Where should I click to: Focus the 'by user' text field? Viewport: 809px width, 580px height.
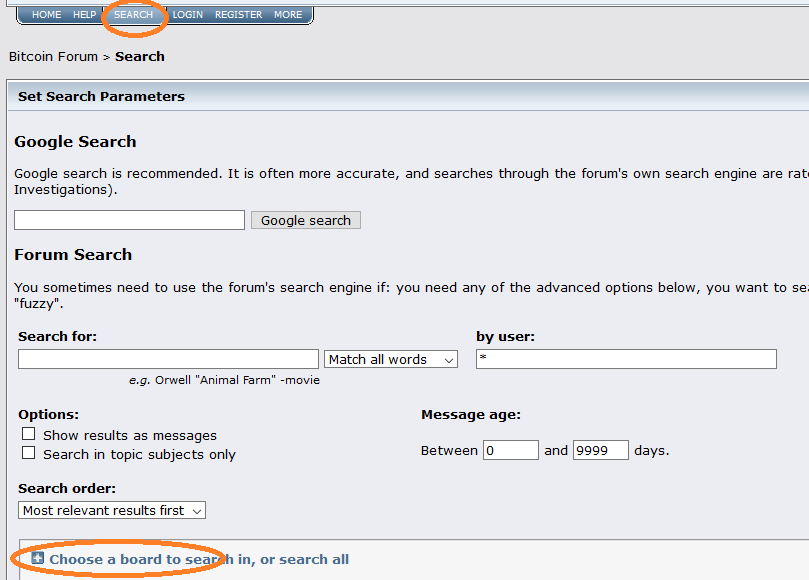[x=626, y=359]
